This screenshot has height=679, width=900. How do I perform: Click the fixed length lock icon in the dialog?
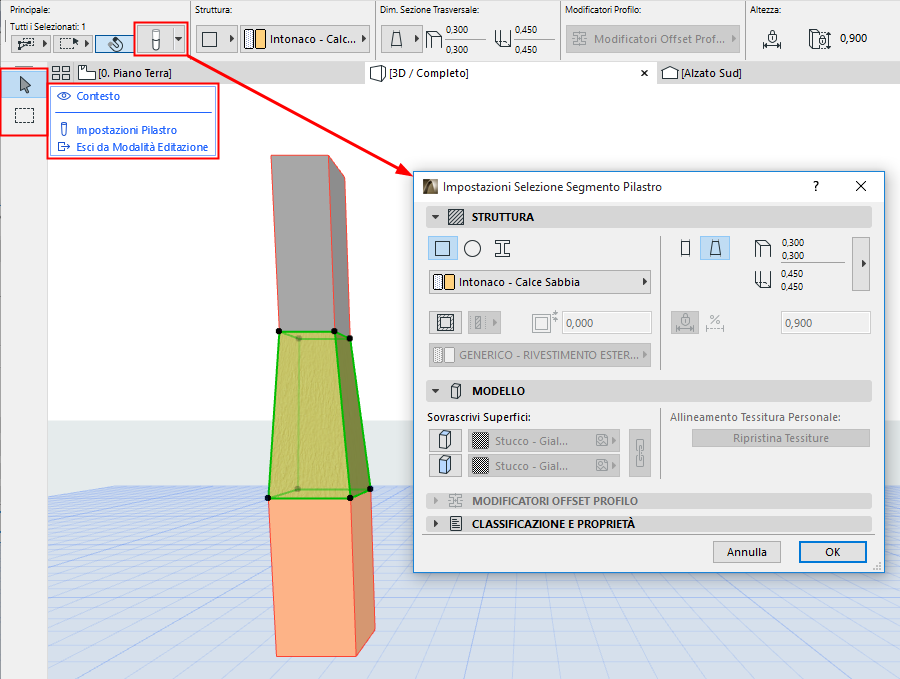pos(685,323)
